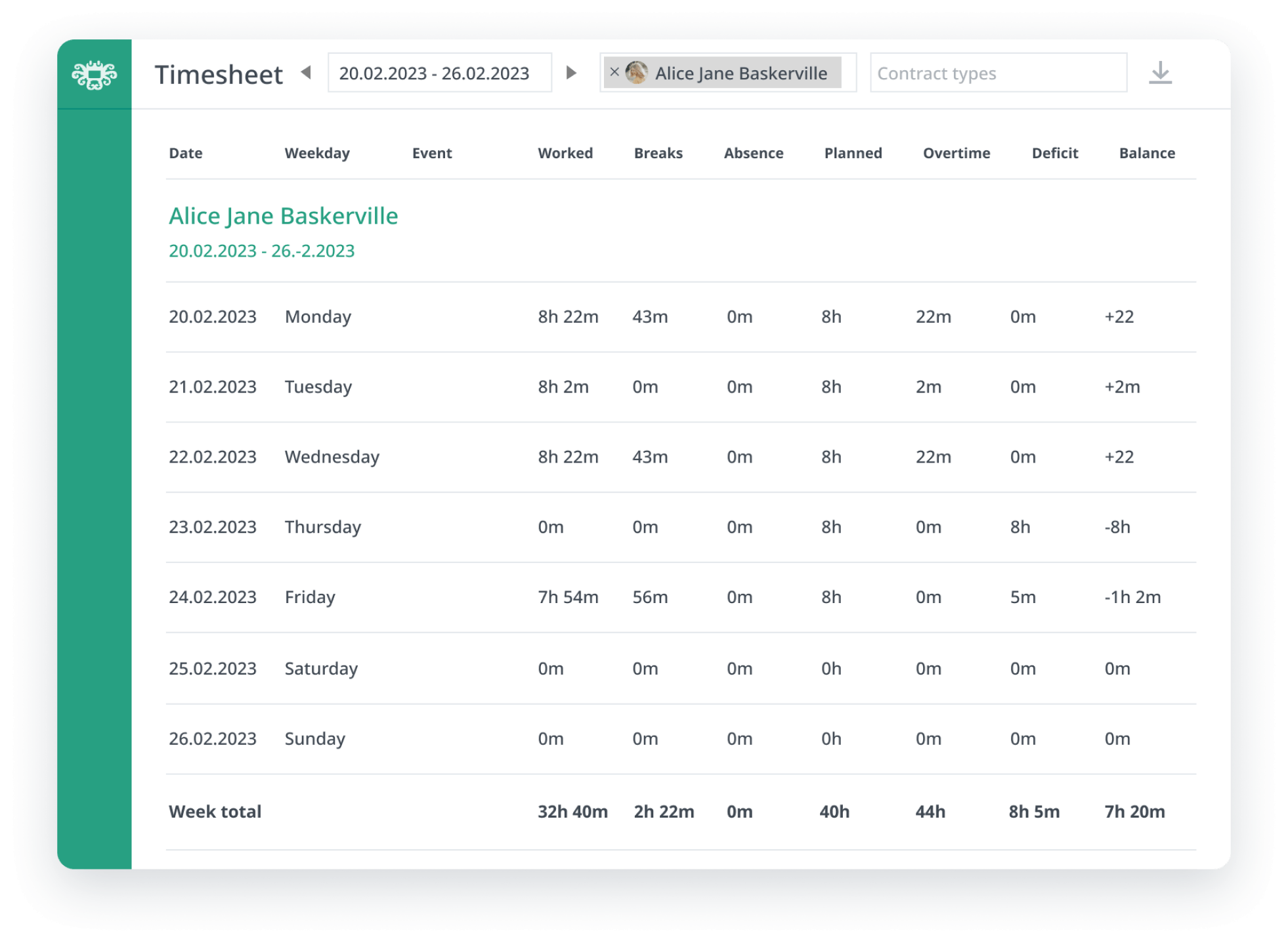Click the Deficit column header

click(x=1054, y=153)
